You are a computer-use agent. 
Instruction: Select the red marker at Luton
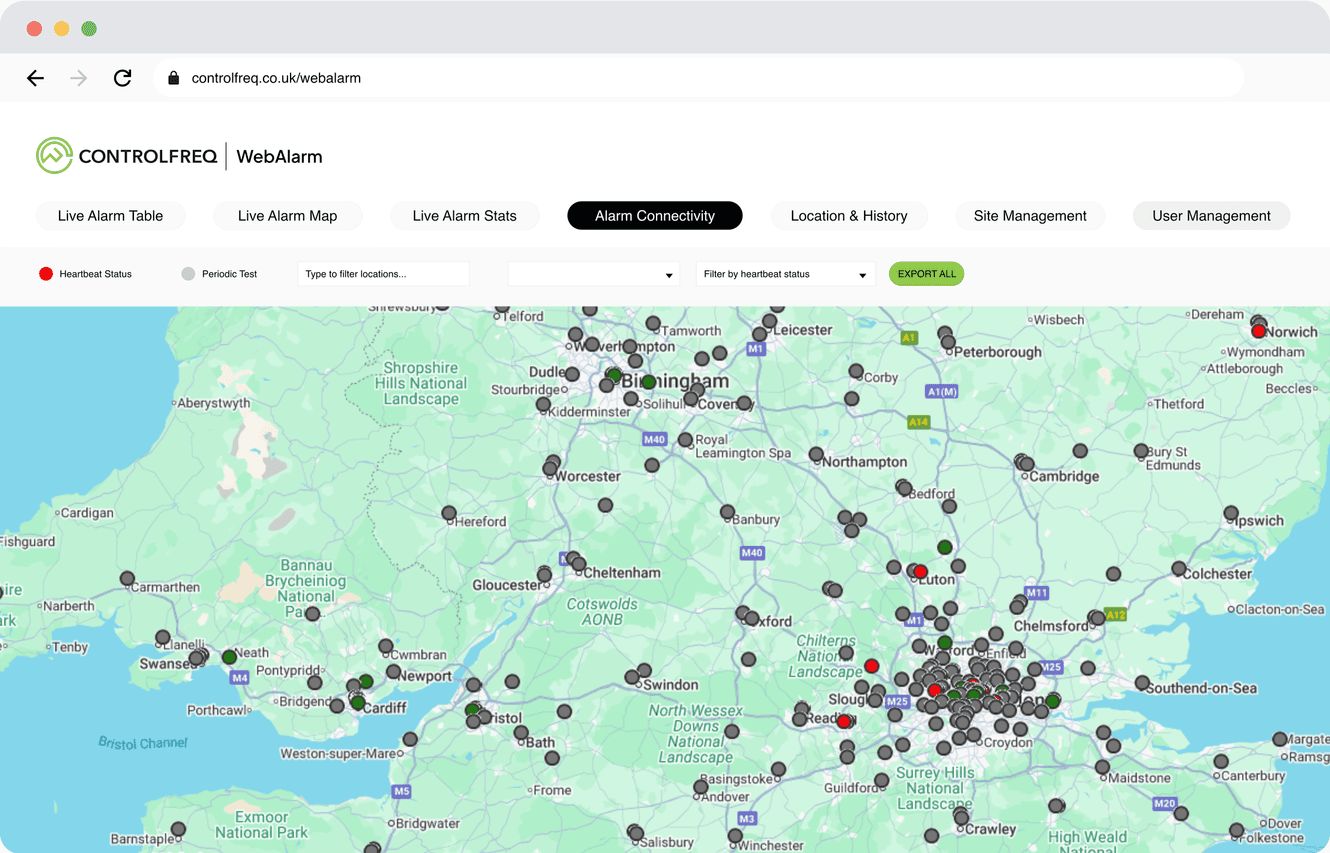tap(920, 572)
